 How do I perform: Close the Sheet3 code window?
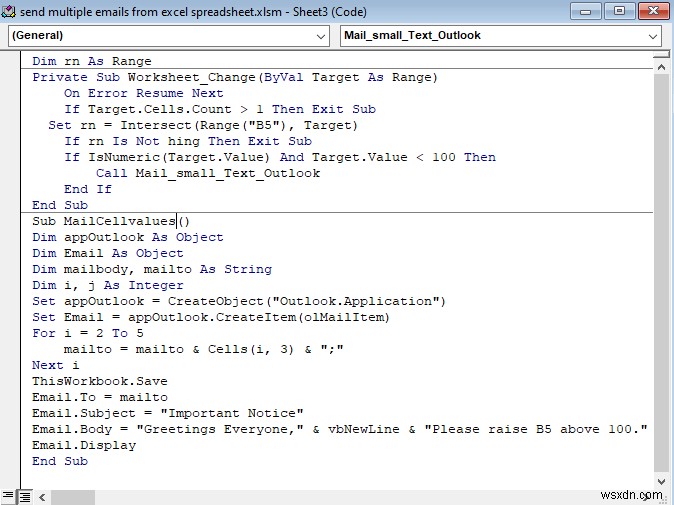(x=653, y=11)
